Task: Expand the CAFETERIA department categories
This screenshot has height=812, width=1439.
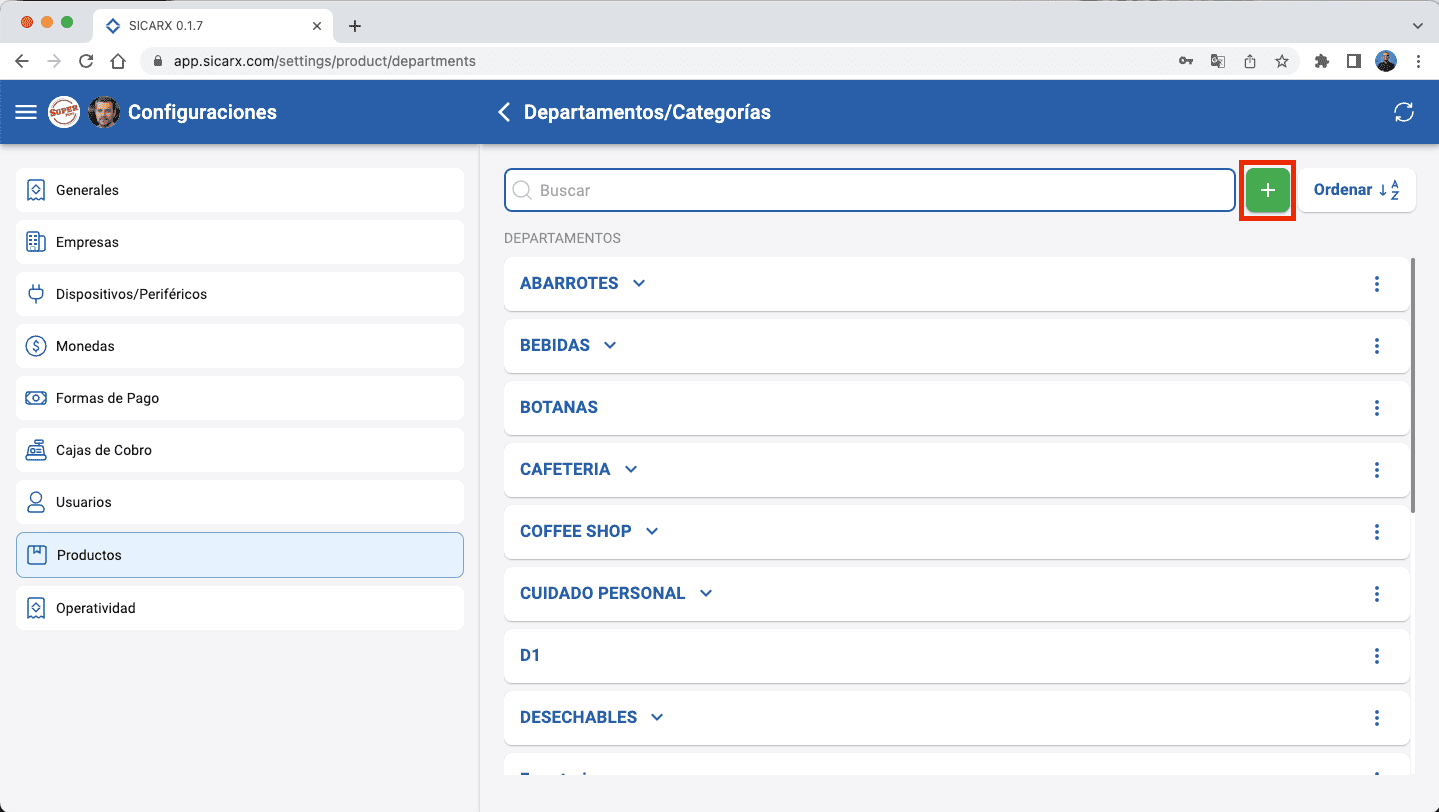Action: (x=630, y=469)
